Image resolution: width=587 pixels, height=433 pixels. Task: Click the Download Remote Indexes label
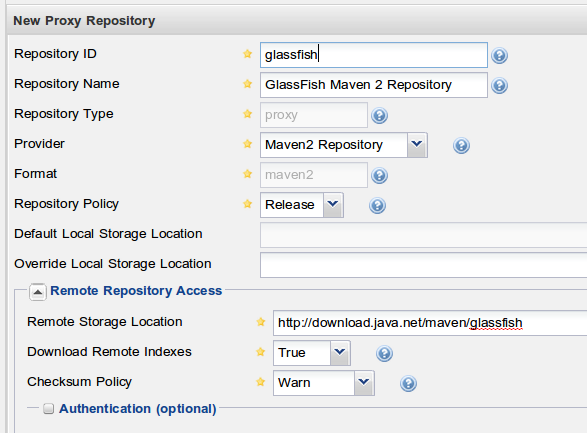point(109,352)
